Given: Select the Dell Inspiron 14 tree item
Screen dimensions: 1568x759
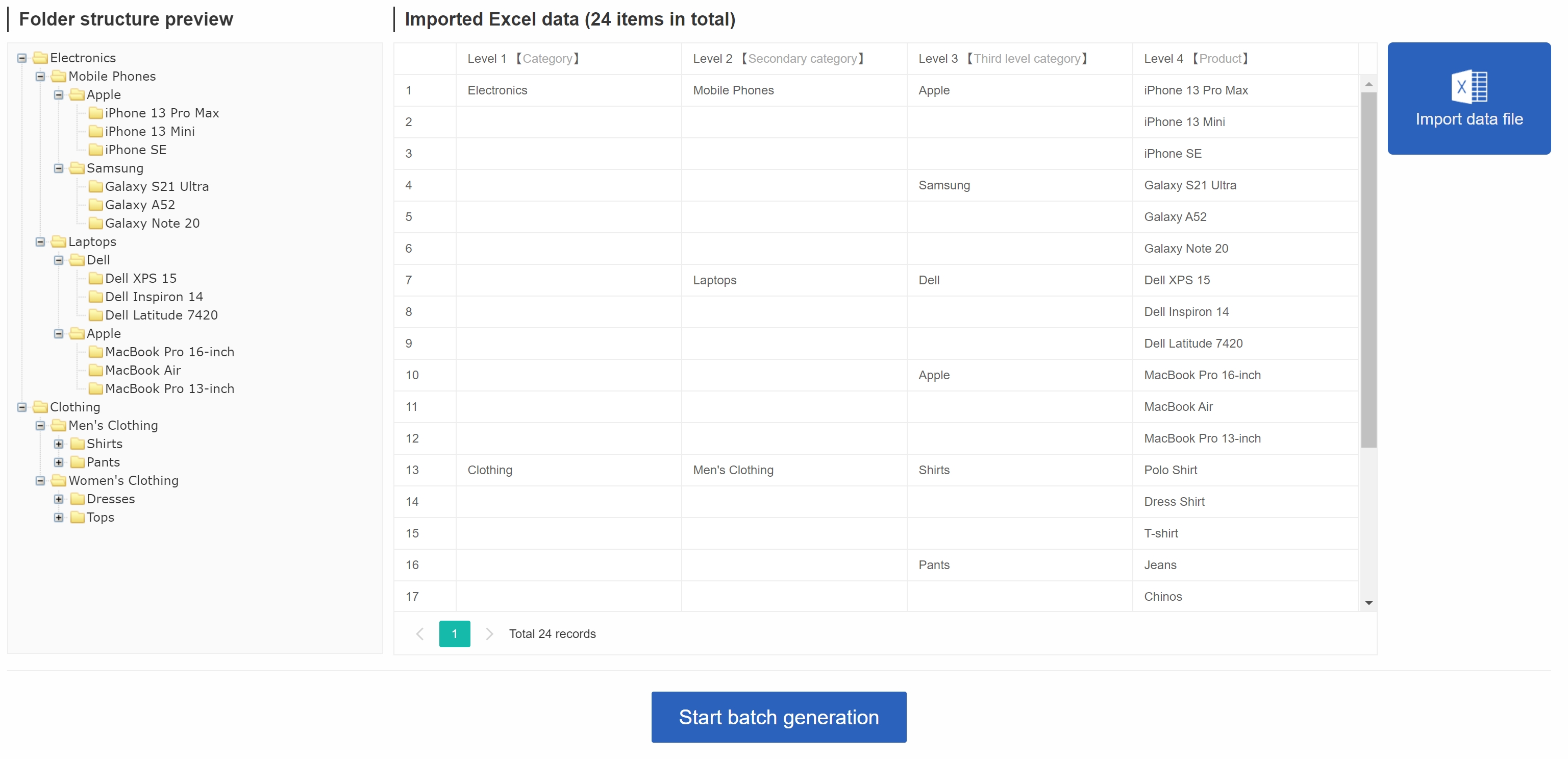Looking at the screenshot, I should 154,297.
